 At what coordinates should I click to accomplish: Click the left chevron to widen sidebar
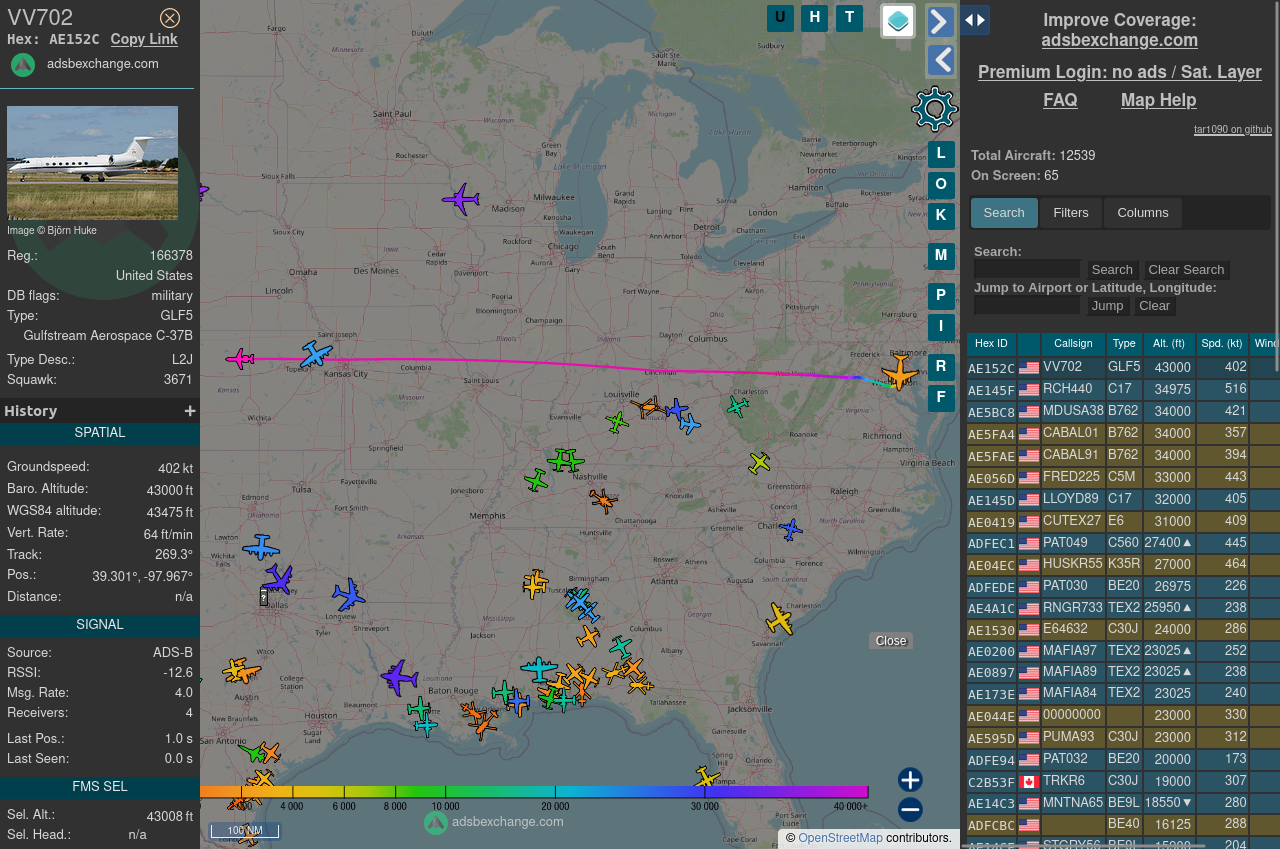click(941, 61)
